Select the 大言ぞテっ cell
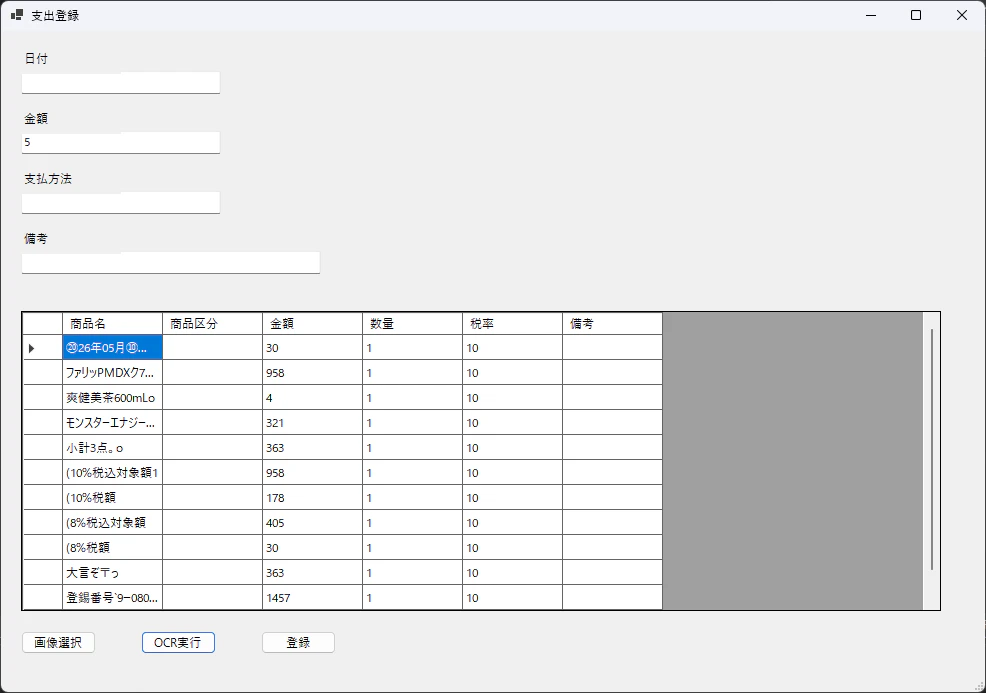The width and height of the screenshot is (986, 693). tap(113, 572)
